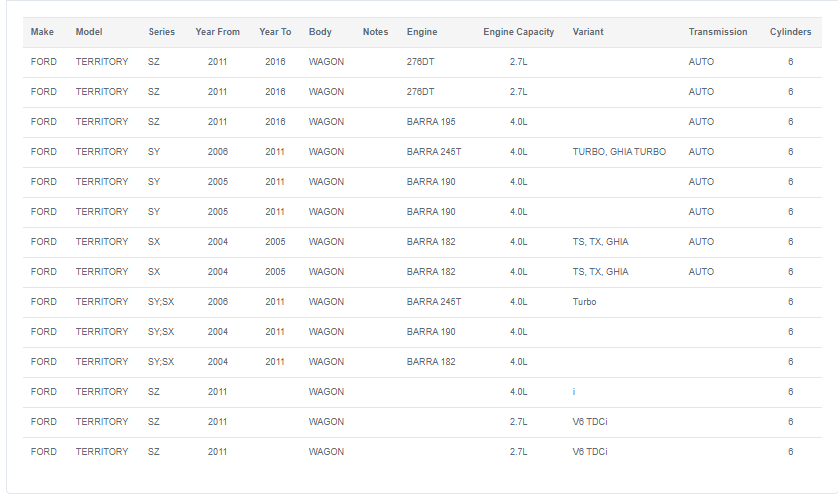Click the Series column header
The height and width of the screenshot is (495, 838).
pos(161,32)
